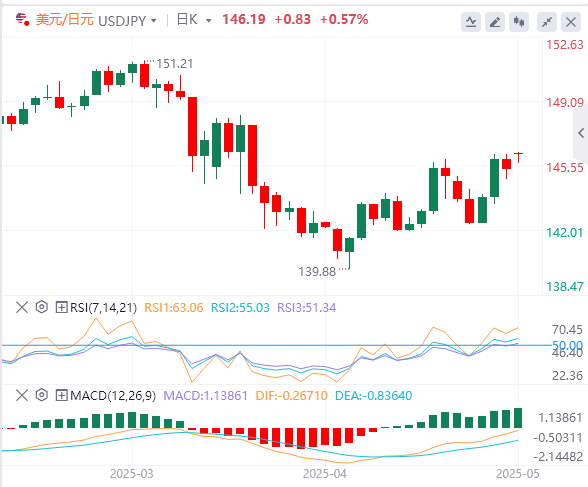Viewport: 588px width, 487px height.
Task: Click the 美元/日元 pair name
Action: pos(64,19)
